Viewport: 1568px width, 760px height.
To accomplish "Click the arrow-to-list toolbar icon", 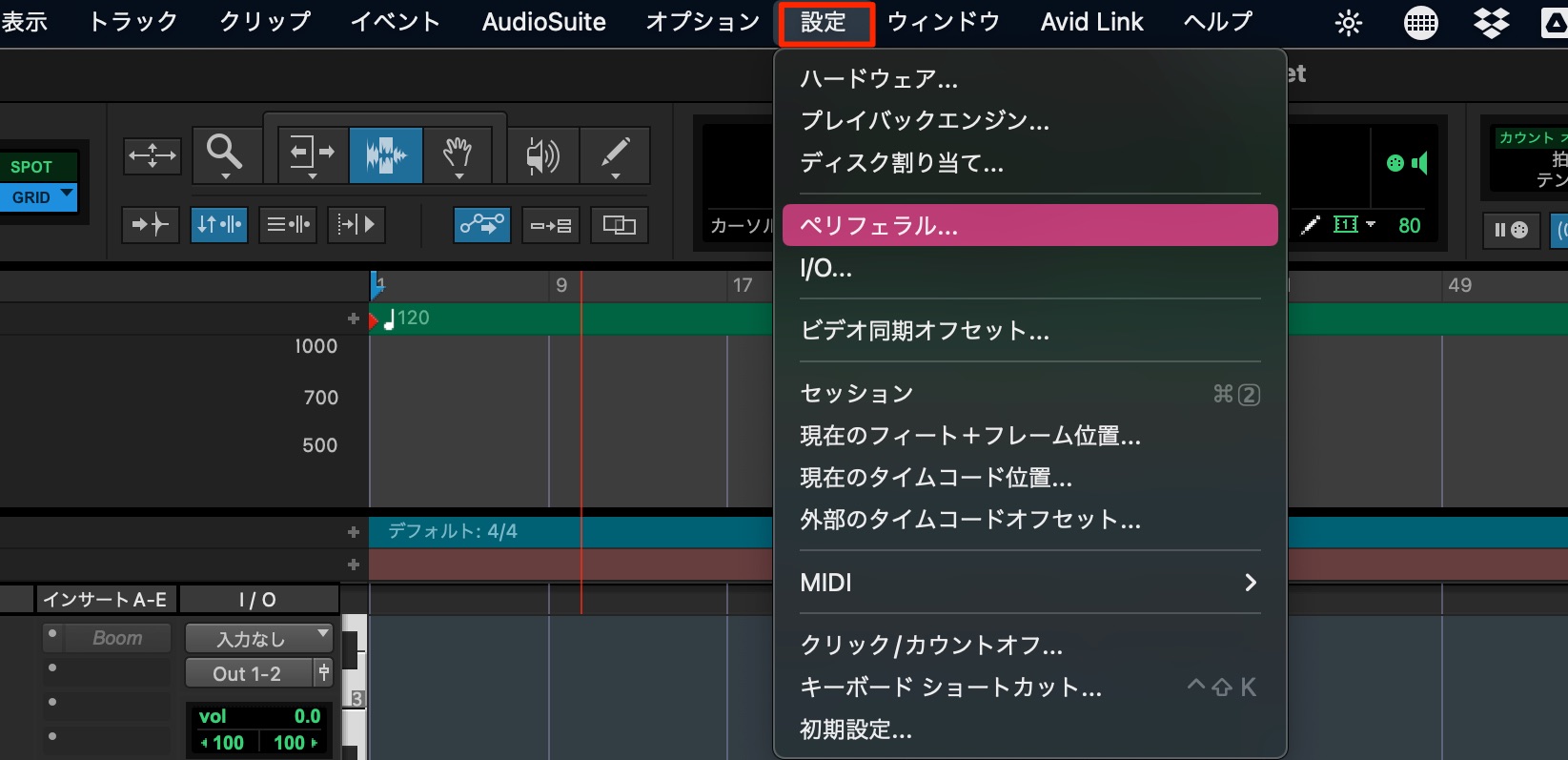I will point(551,225).
